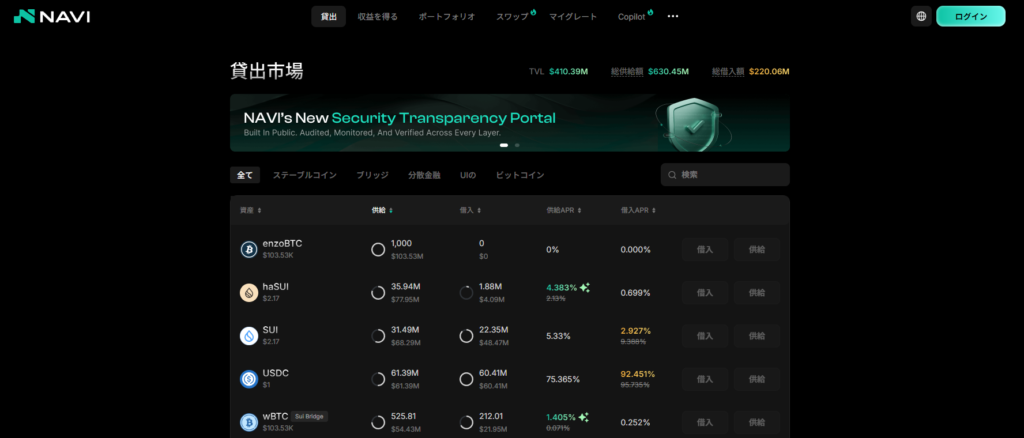This screenshot has width=1024, height=438.
Task: Click sparkle boost icon beside haSUI APR
Action: 585,288
